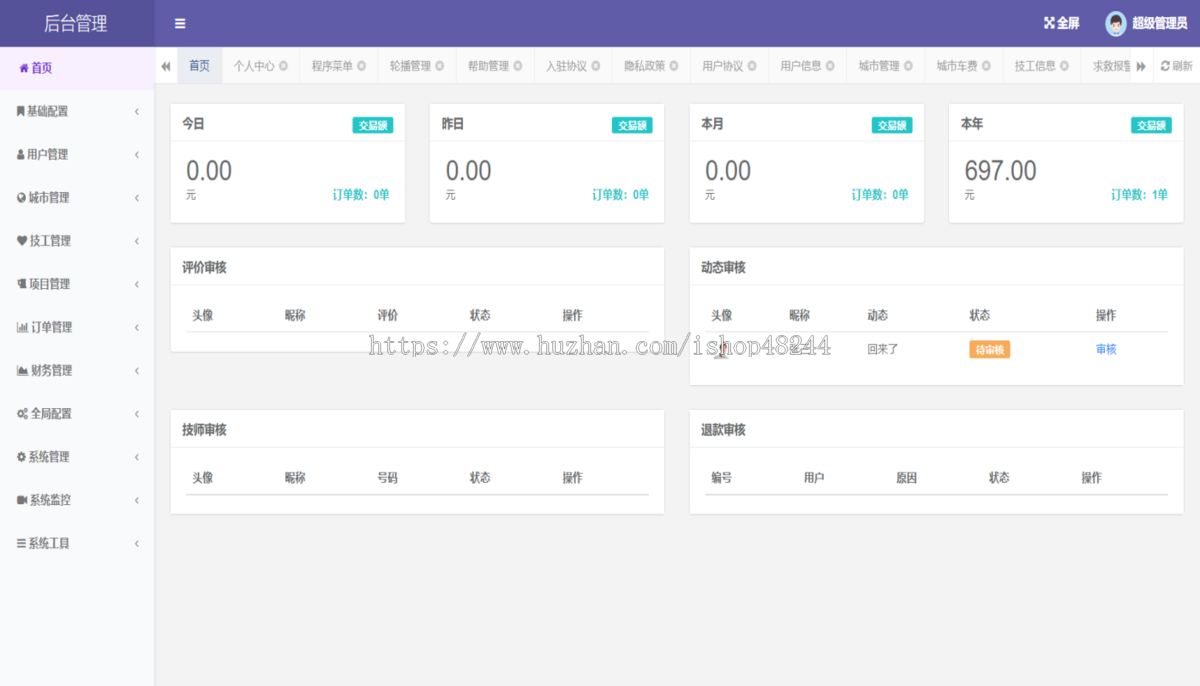
Task: Expand 城市管理 using its chevron arrow
Action: tap(136, 198)
